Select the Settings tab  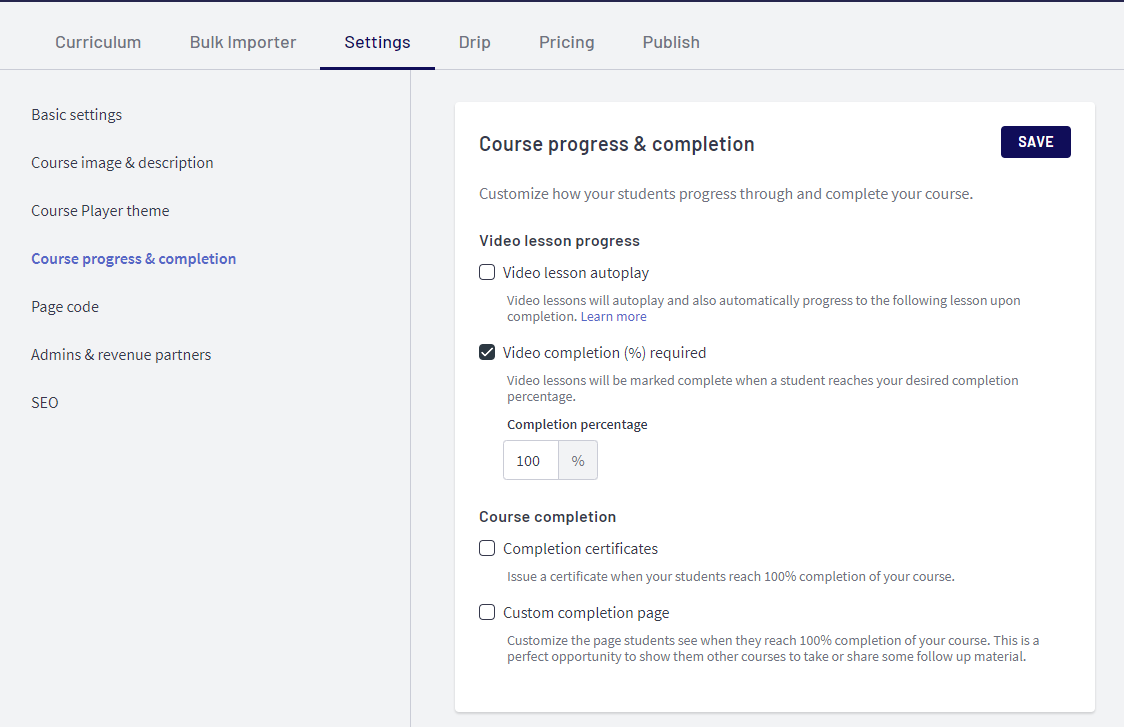point(377,42)
